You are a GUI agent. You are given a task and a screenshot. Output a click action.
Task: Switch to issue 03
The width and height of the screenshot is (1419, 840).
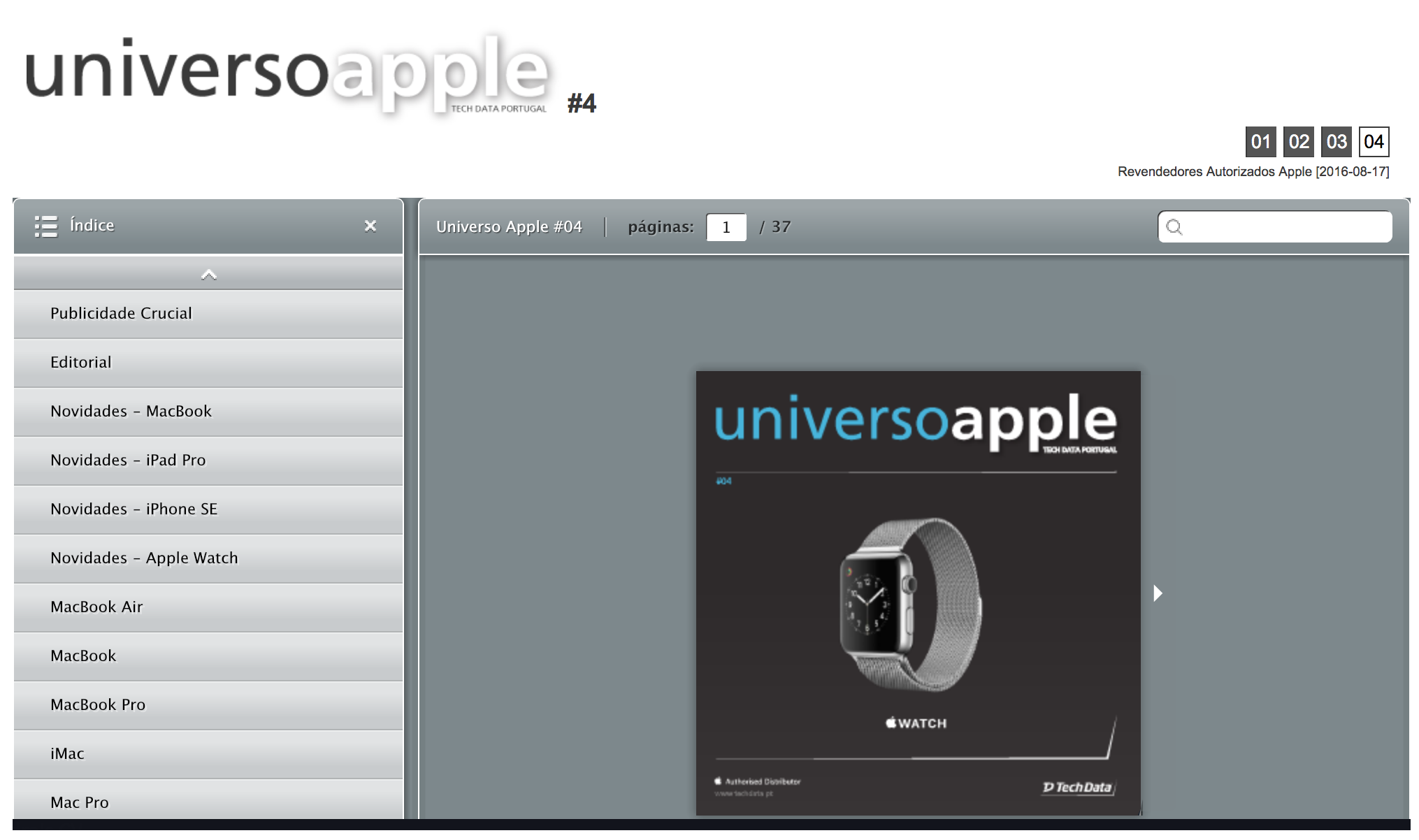tap(1336, 142)
